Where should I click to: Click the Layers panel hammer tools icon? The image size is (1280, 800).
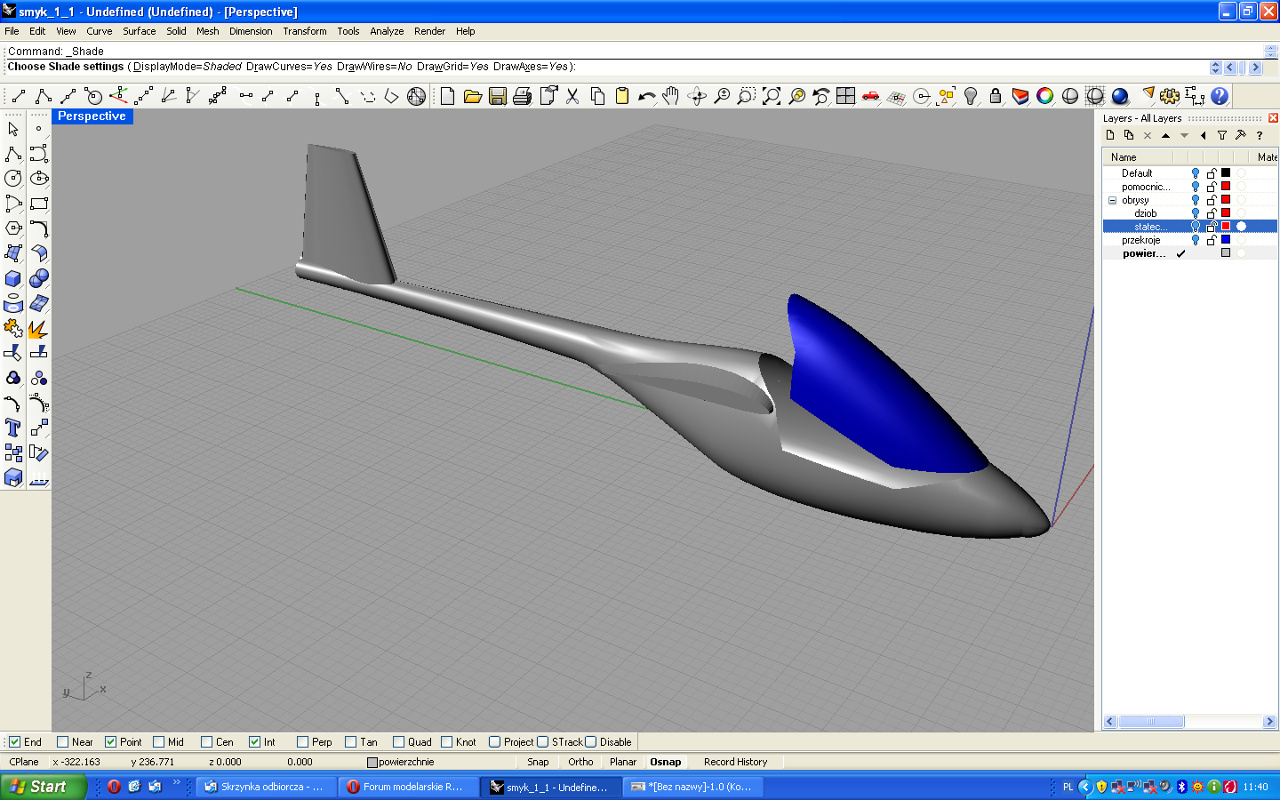click(x=1241, y=135)
